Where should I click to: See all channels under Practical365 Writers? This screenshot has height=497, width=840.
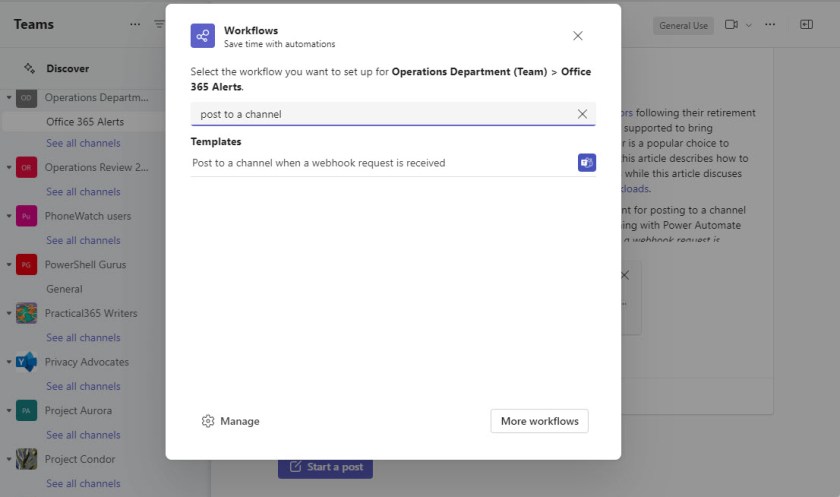[x=83, y=338]
